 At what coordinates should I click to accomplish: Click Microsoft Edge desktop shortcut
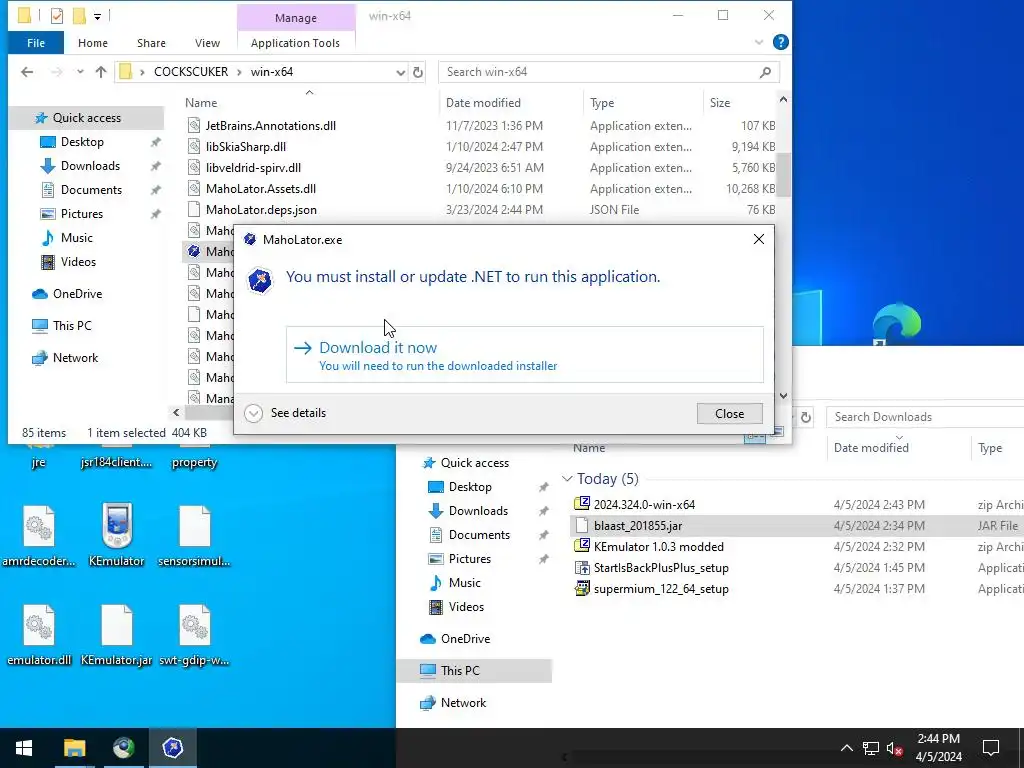coord(897,324)
